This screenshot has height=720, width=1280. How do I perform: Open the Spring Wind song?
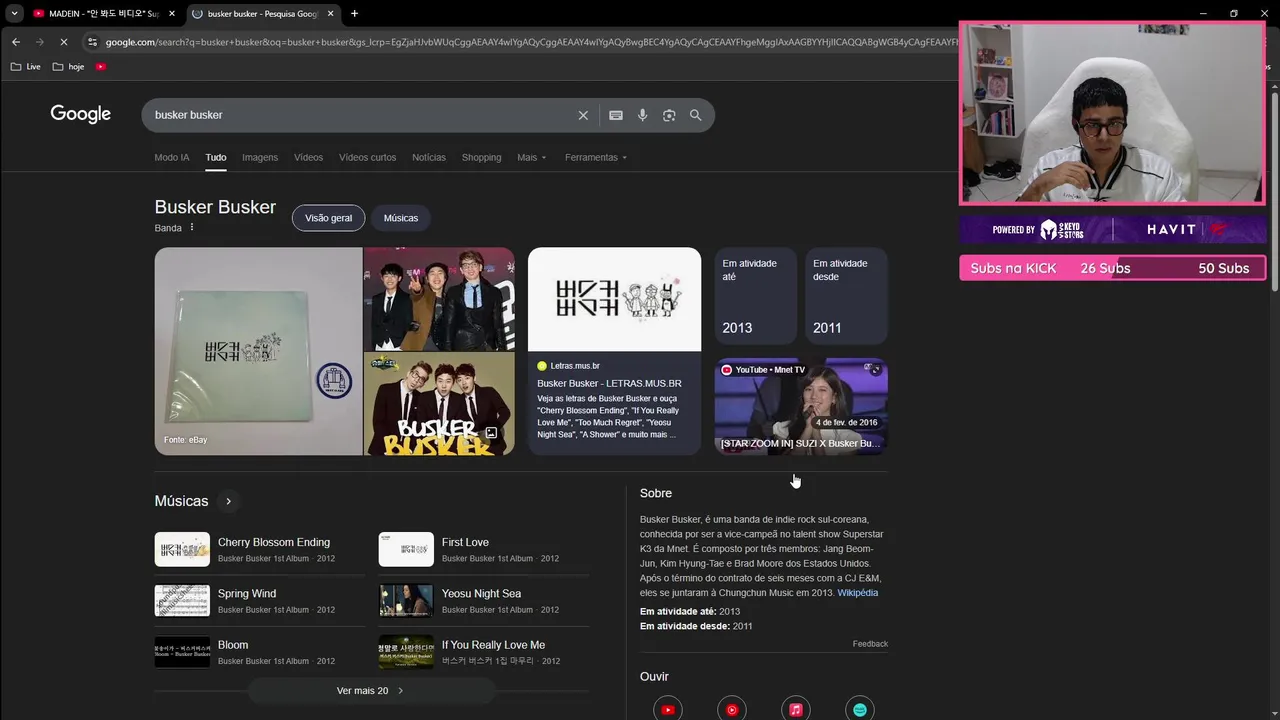(x=260, y=601)
